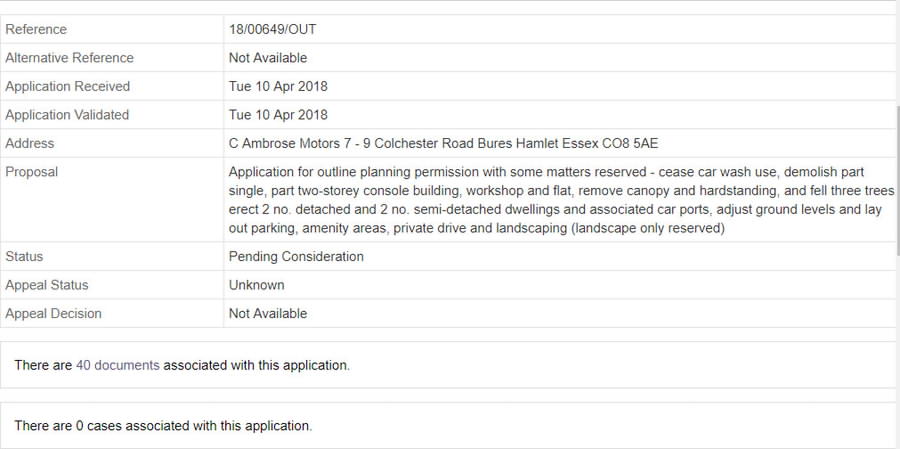Click the reference number 18/00649/OUT
The image size is (900, 449).
[273, 29]
